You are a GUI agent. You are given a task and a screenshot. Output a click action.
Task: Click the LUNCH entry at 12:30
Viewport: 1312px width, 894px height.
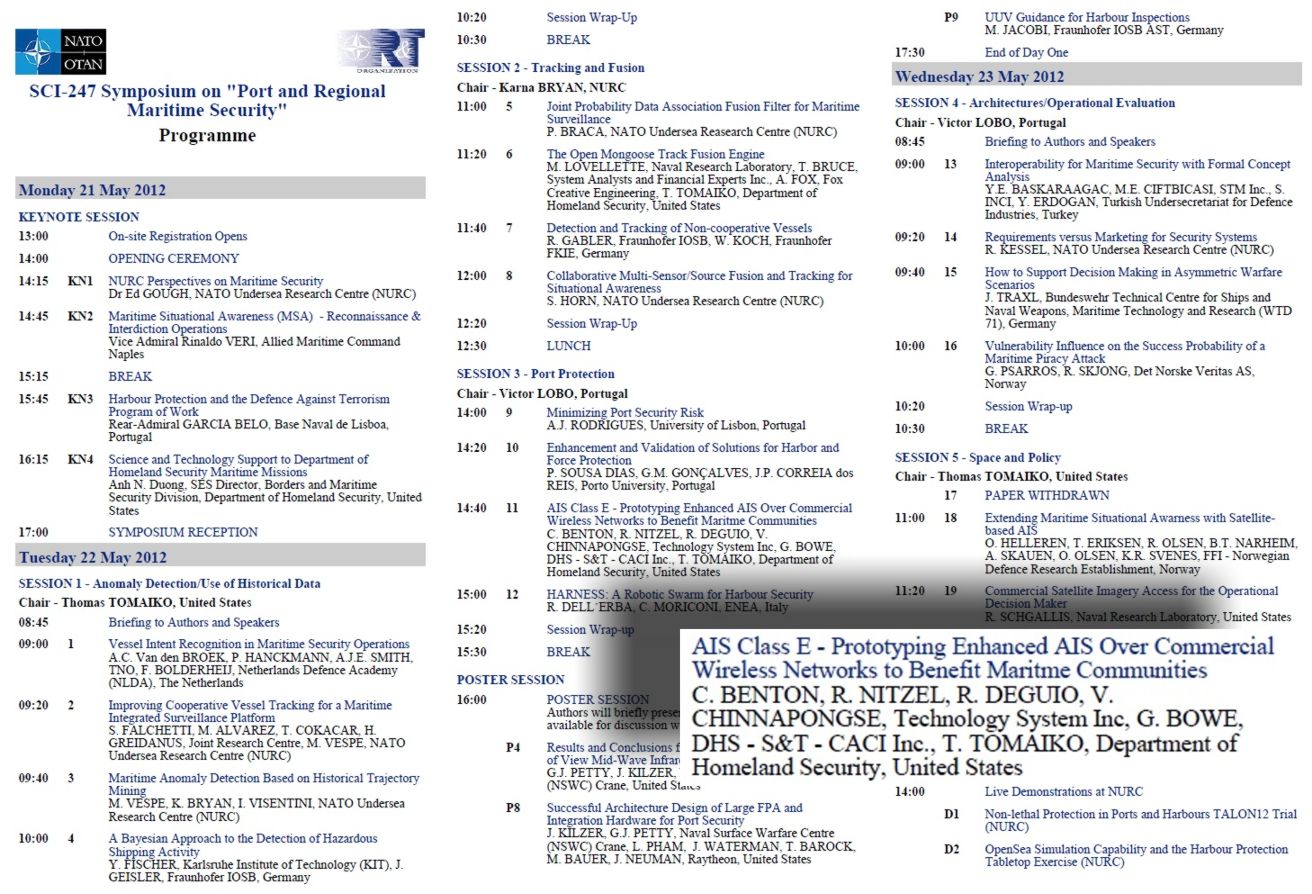tap(568, 346)
